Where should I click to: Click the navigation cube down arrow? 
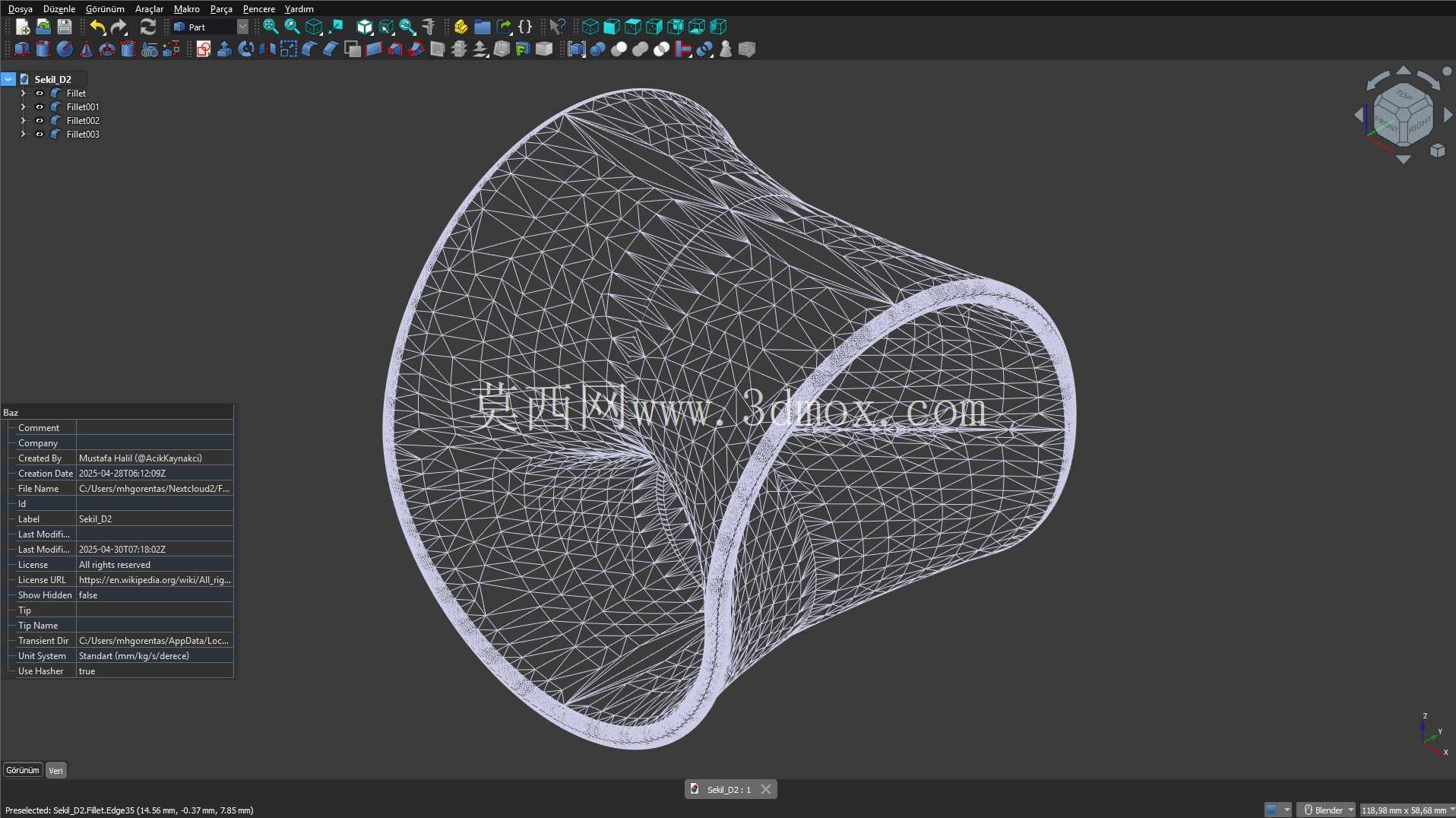pos(1404,160)
